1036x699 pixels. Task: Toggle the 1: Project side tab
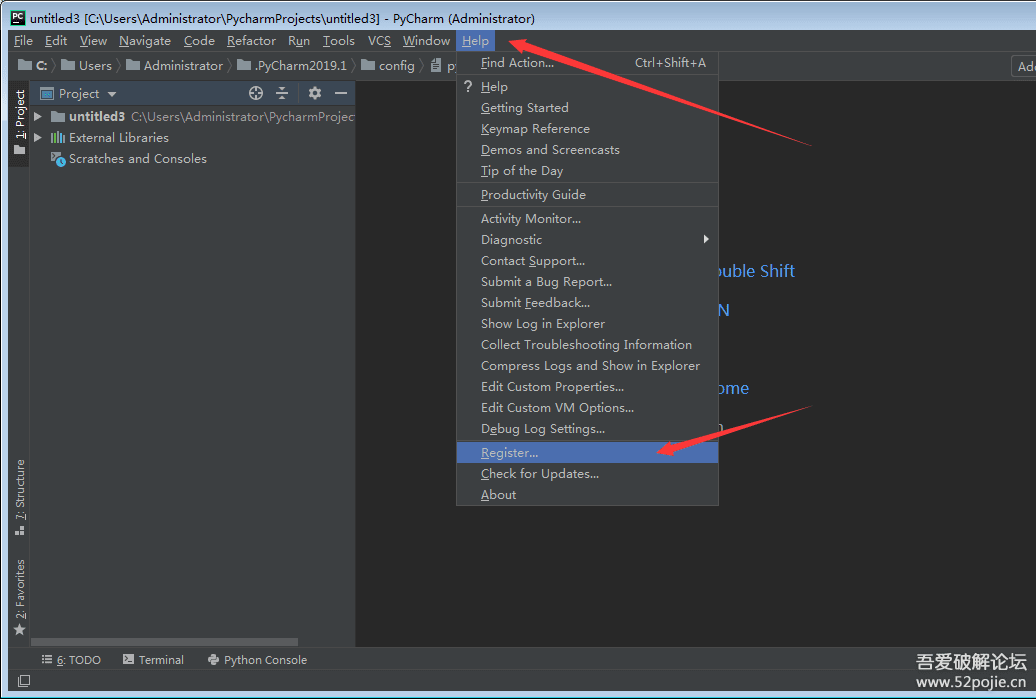pyautogui.click(x=20, y=122)
